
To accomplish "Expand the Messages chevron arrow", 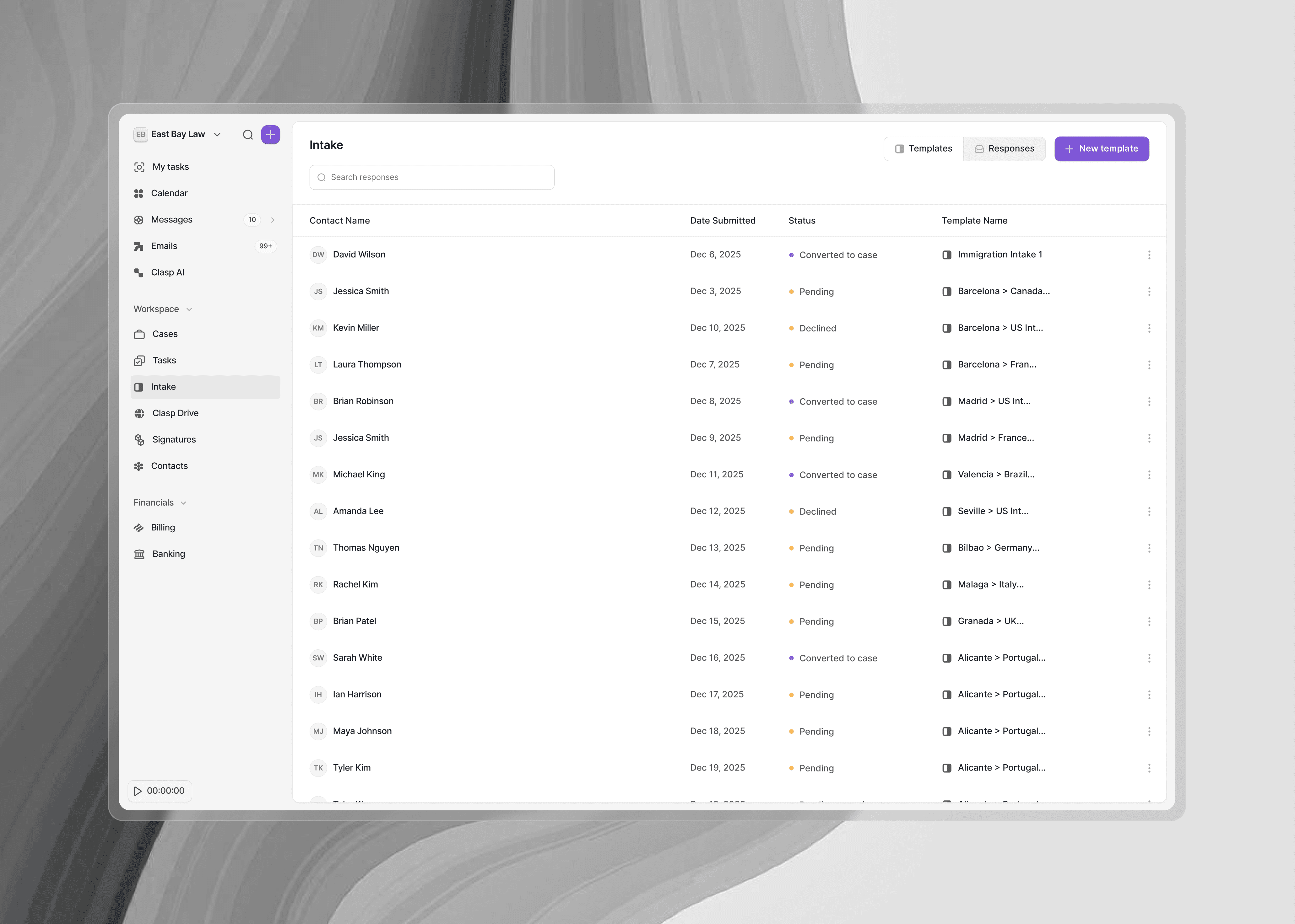I will pos(273,220).
